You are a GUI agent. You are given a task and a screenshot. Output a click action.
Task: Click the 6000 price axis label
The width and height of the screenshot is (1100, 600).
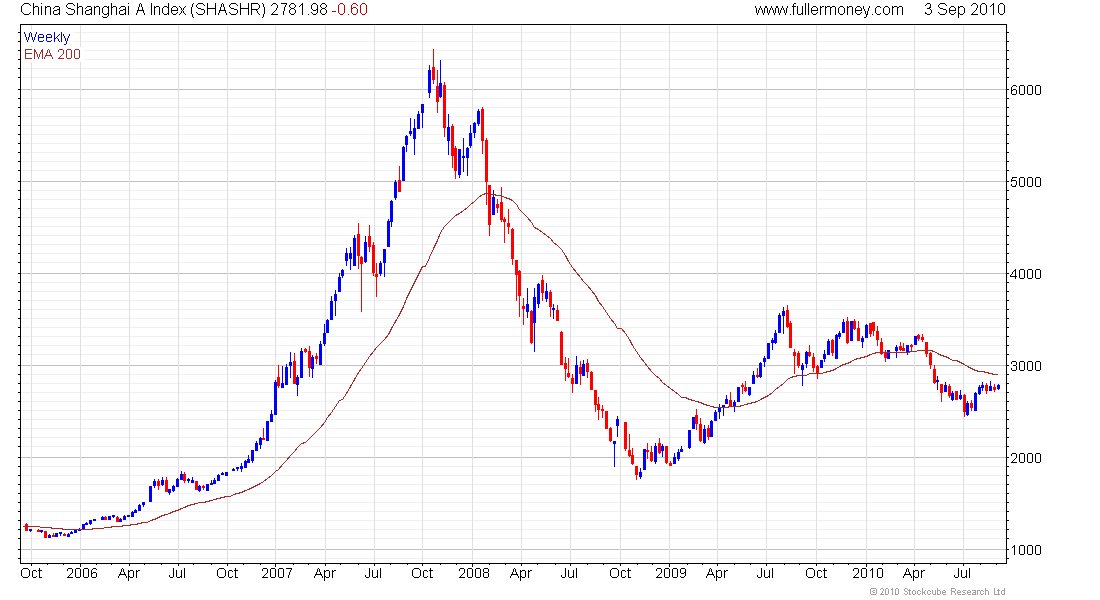(x=1025, y=90)
